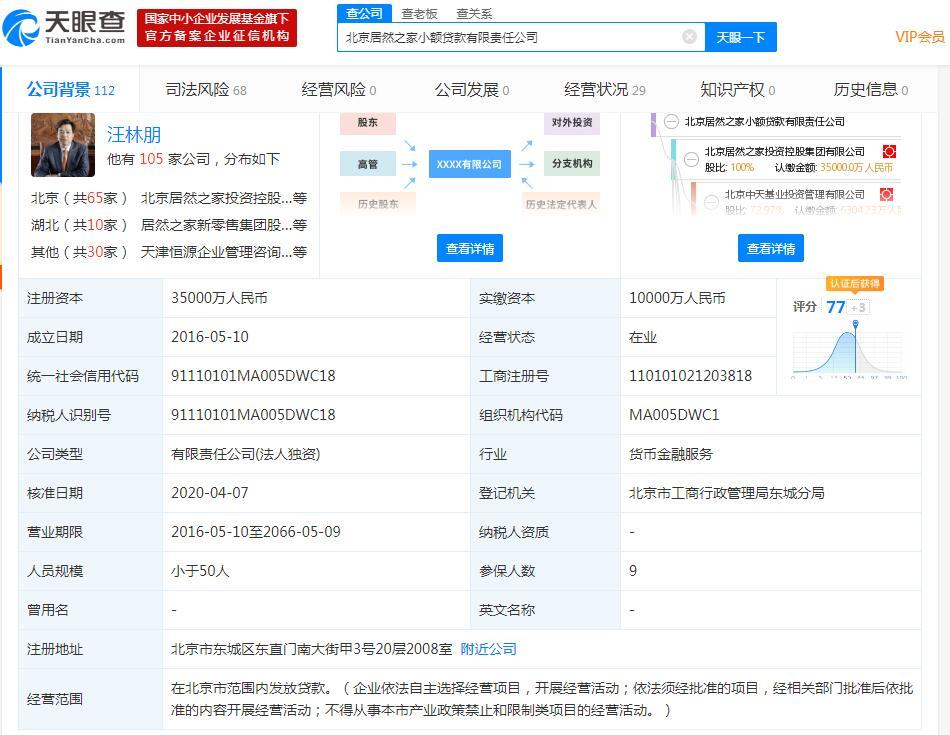
Task: Collapse the 北京中天基业投资管理有限公司 node
Action: pos(711,196)
